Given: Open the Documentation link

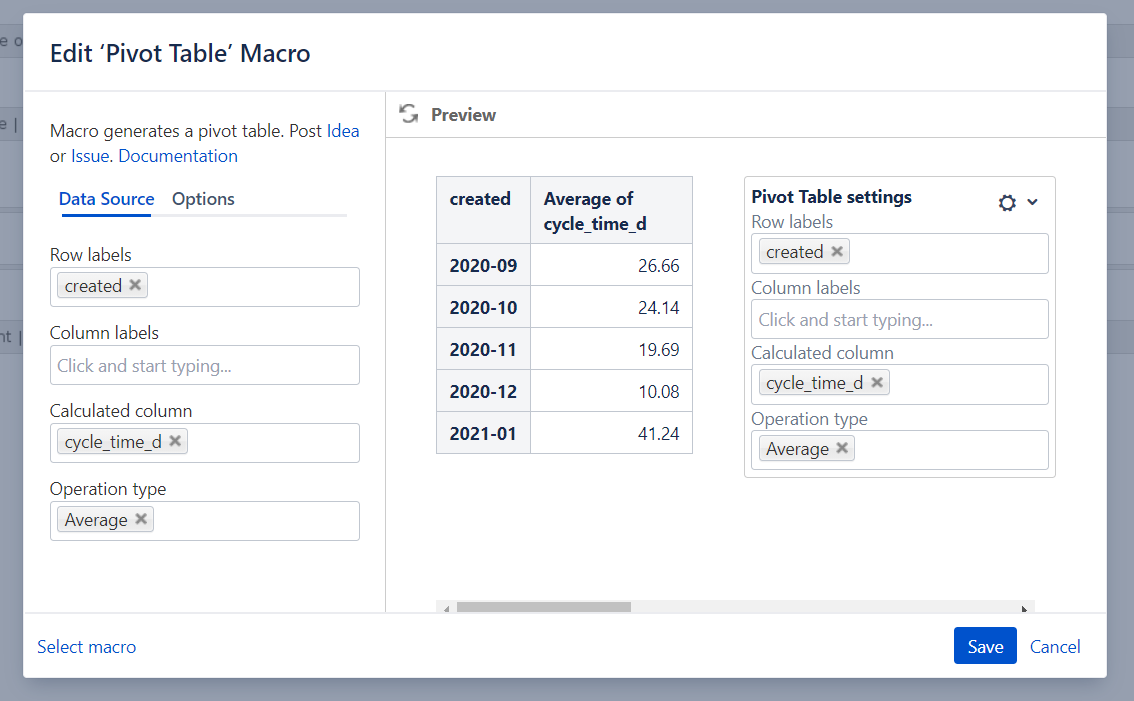Looking at the screenshot, I should 178,156.
